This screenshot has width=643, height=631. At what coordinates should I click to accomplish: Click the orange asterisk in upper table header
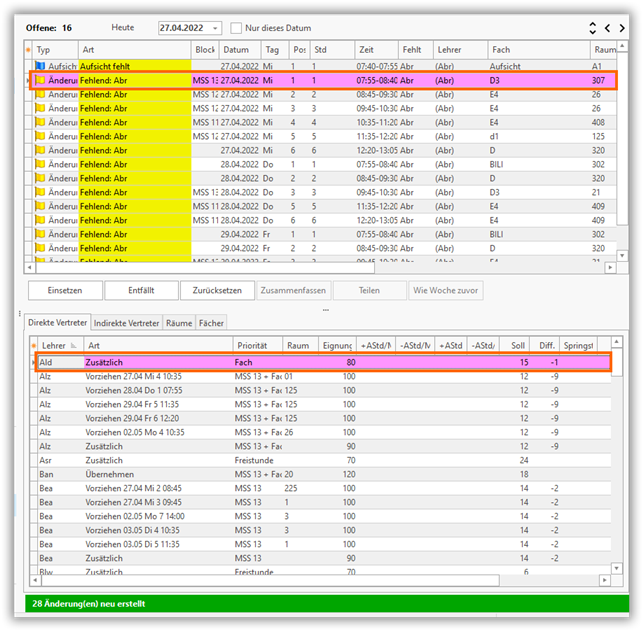pos(28,48)
